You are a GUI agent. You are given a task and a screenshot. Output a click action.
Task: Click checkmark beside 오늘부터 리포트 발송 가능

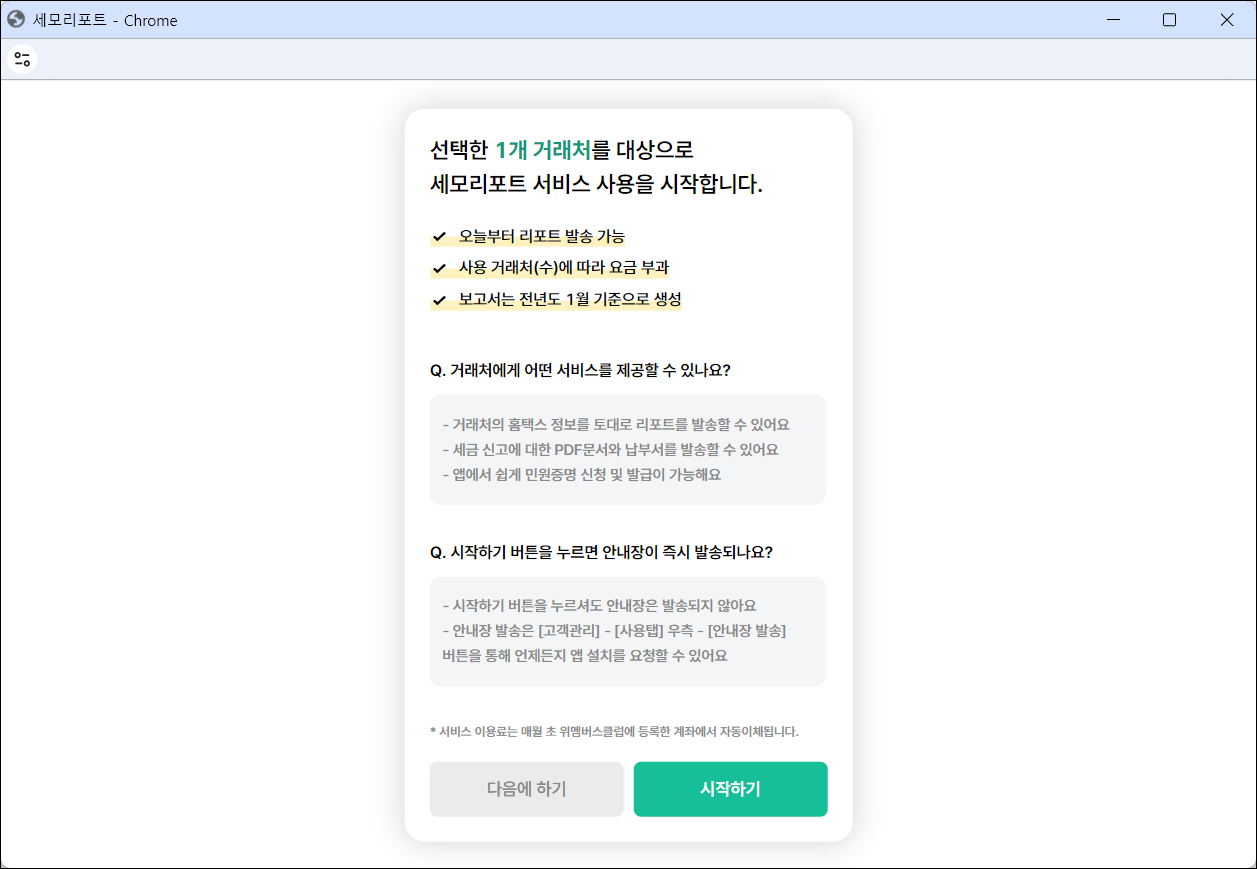click(x=439, y=237)
